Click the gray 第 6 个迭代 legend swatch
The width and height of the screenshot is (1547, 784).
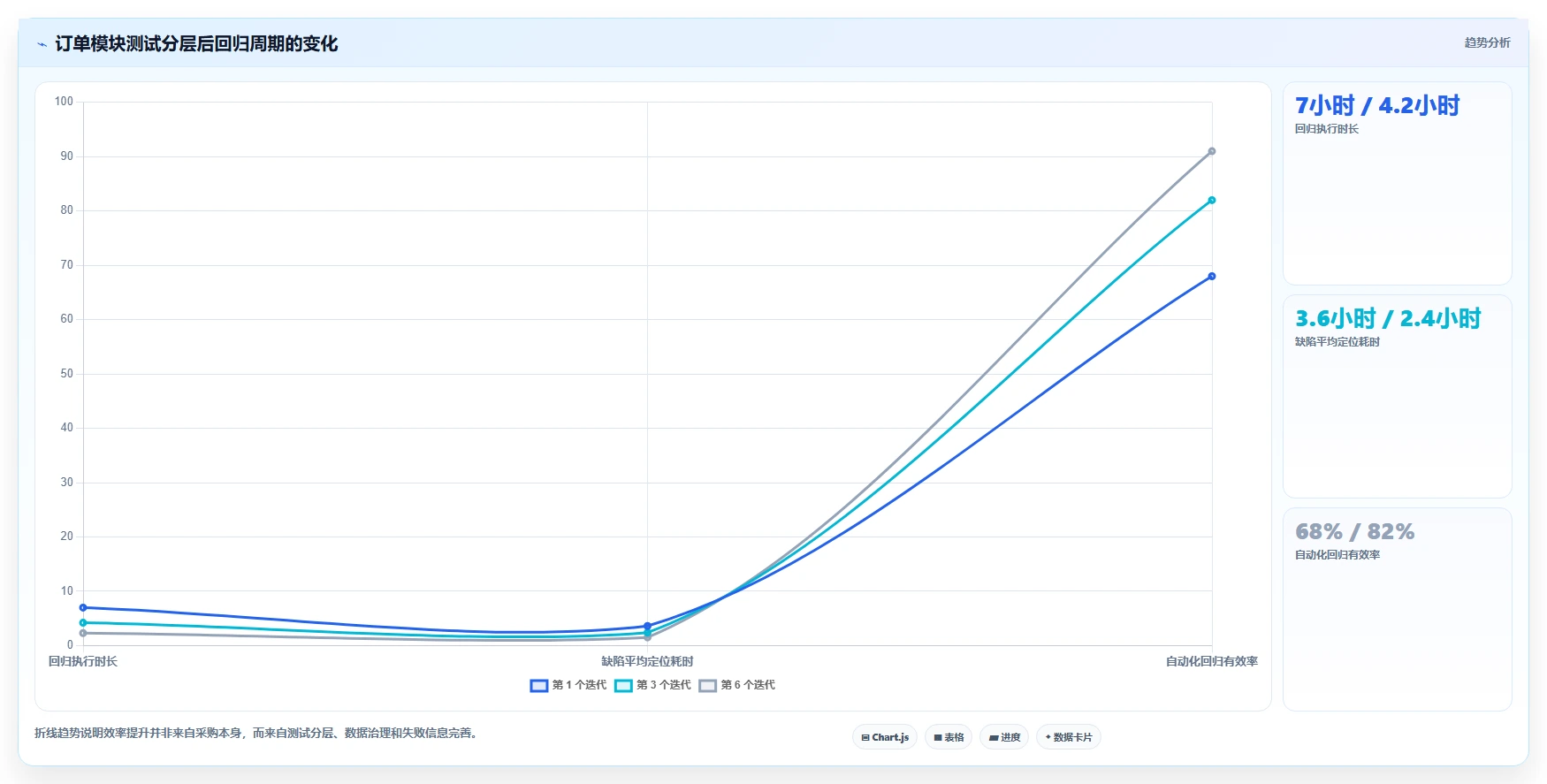point(707,686)
